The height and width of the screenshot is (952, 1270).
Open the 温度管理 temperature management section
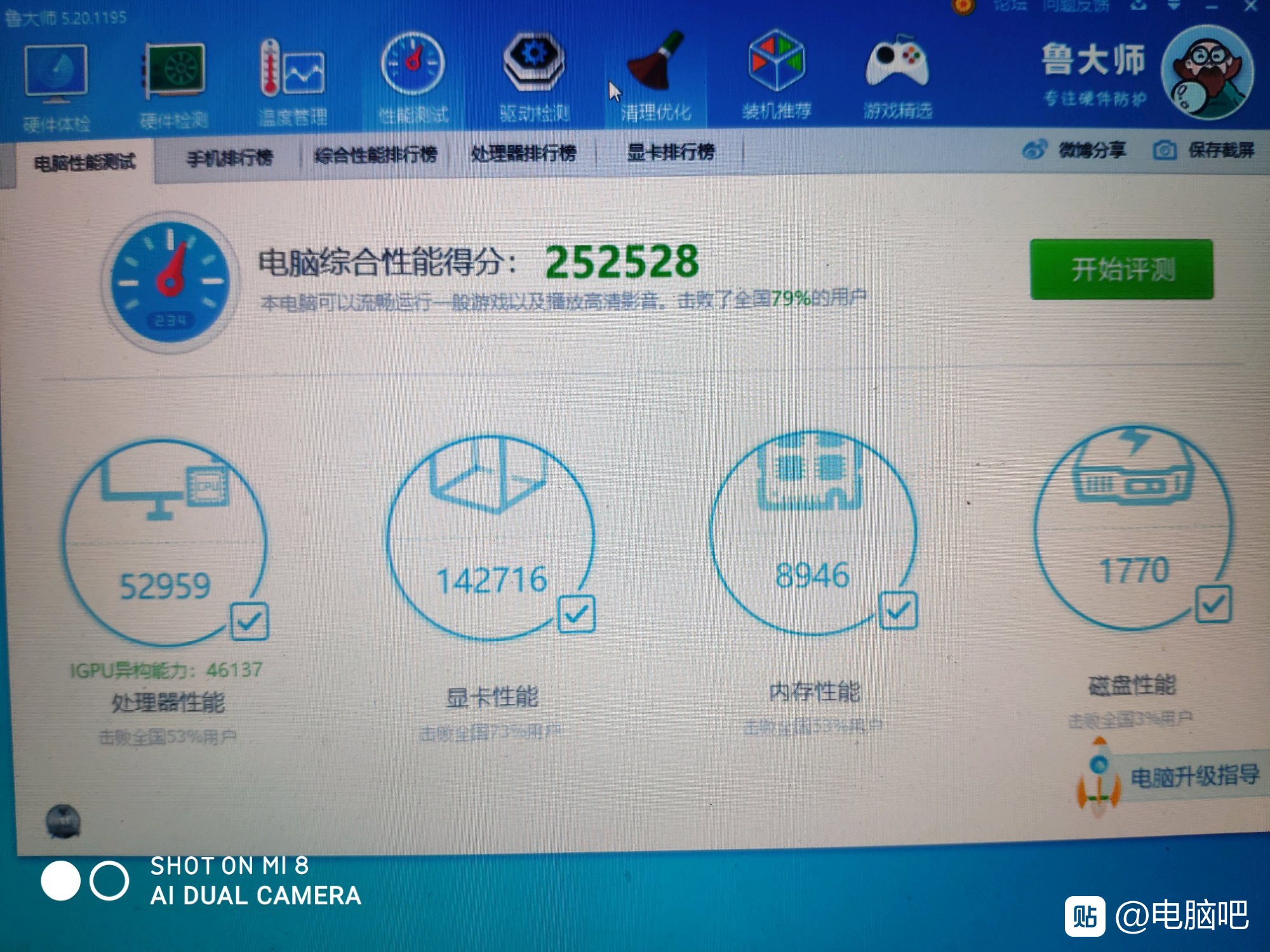[293, 83]
